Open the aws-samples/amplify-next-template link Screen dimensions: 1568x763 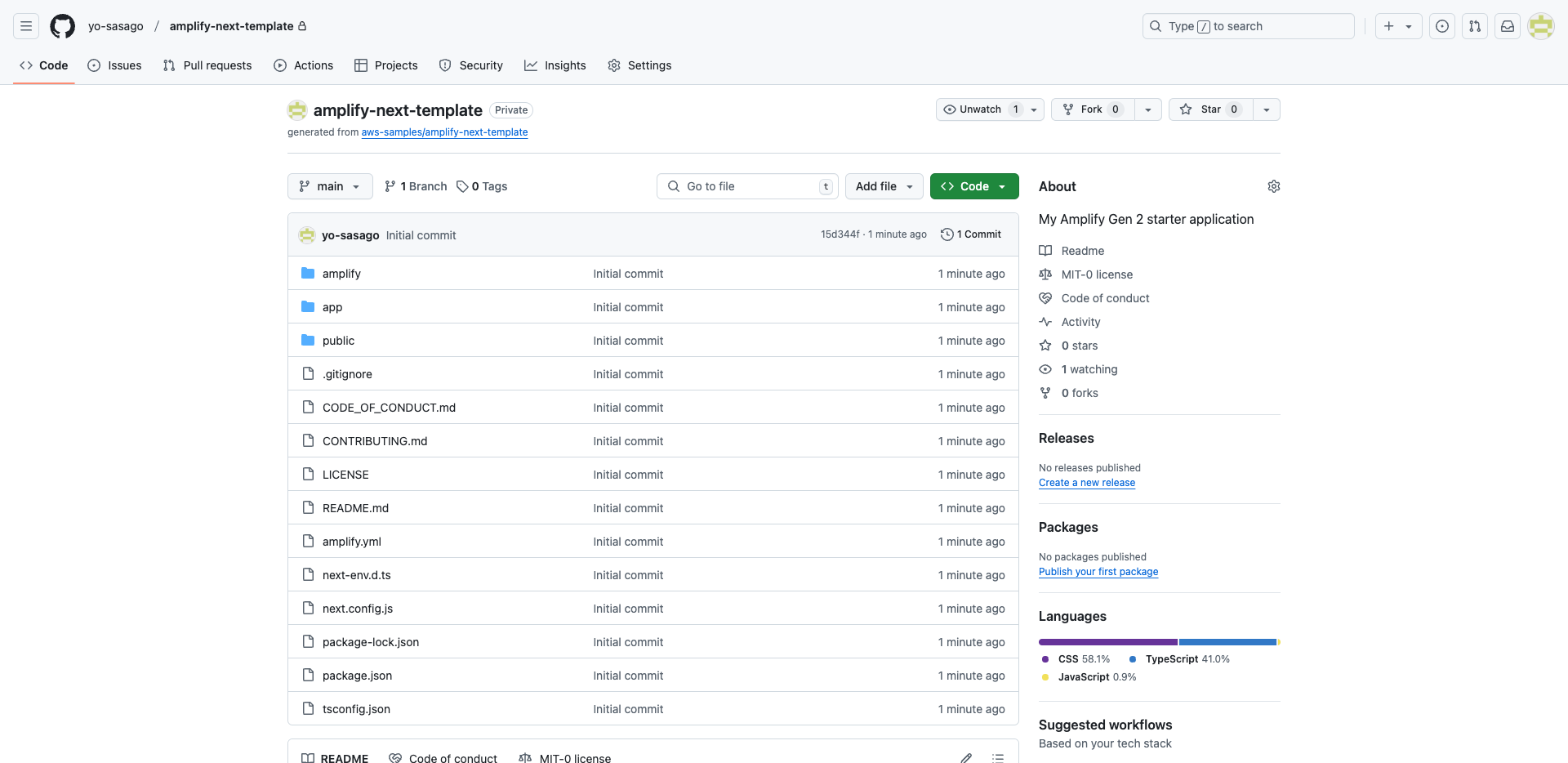point(444,132)
